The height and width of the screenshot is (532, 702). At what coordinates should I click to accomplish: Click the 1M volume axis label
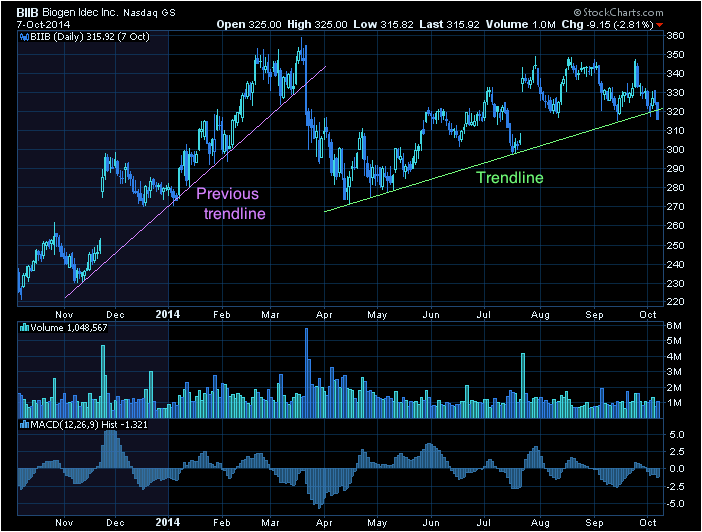(x=674, y=403)
